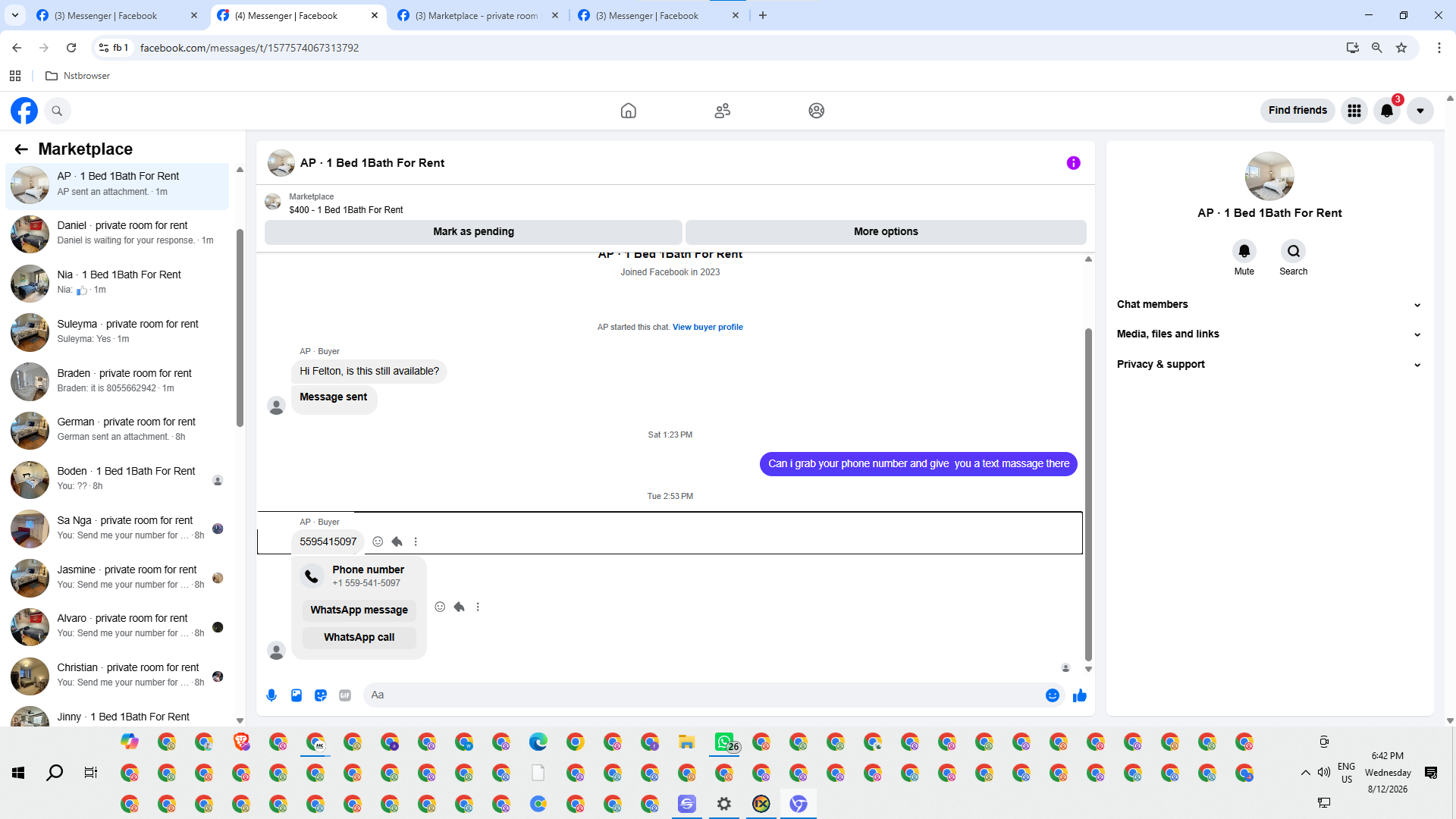This screenshot has width=1456, height=819.
Task: Send a voice clip with microphone icon
Action: tap(271, 695)
